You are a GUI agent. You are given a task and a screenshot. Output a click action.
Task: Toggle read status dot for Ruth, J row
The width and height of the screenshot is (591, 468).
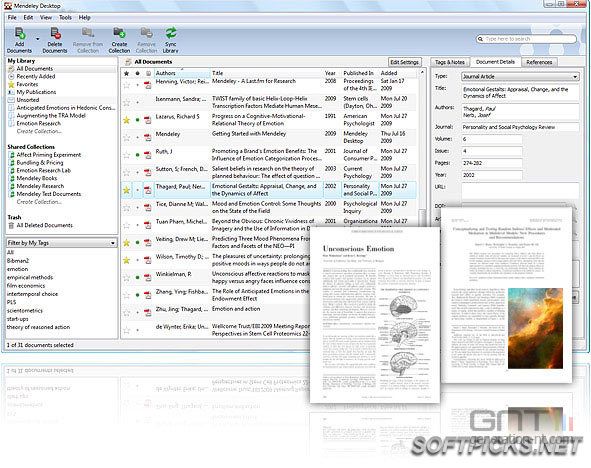click(x=138, y=155)
